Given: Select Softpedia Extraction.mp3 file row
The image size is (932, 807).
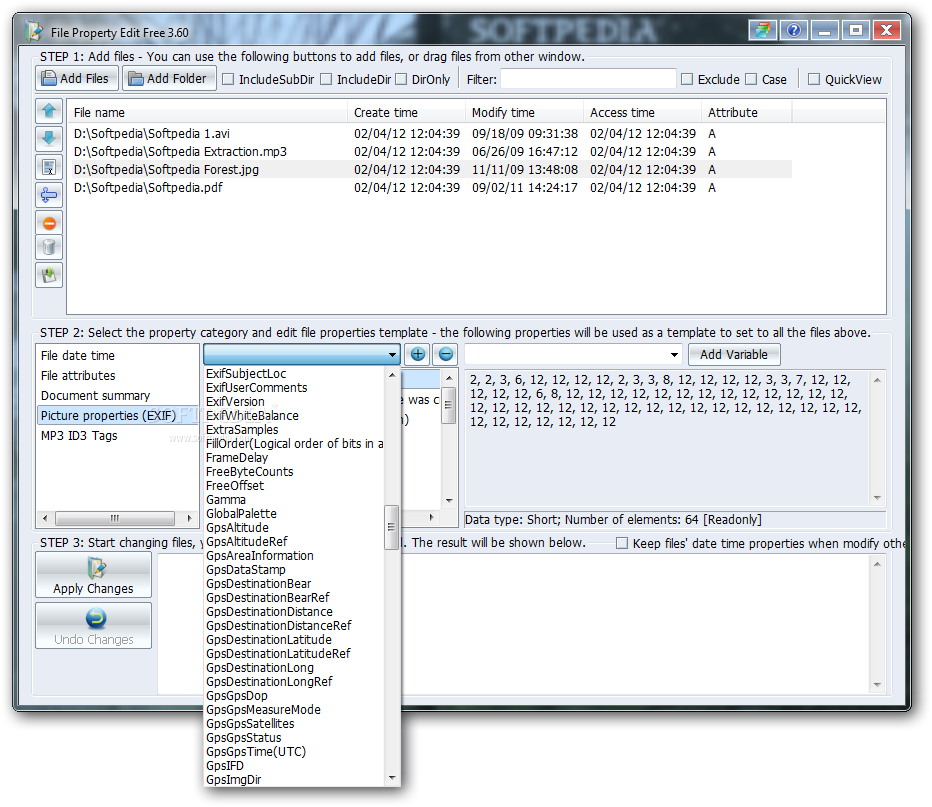Looking at the screenshot, I should pos(432,152).
